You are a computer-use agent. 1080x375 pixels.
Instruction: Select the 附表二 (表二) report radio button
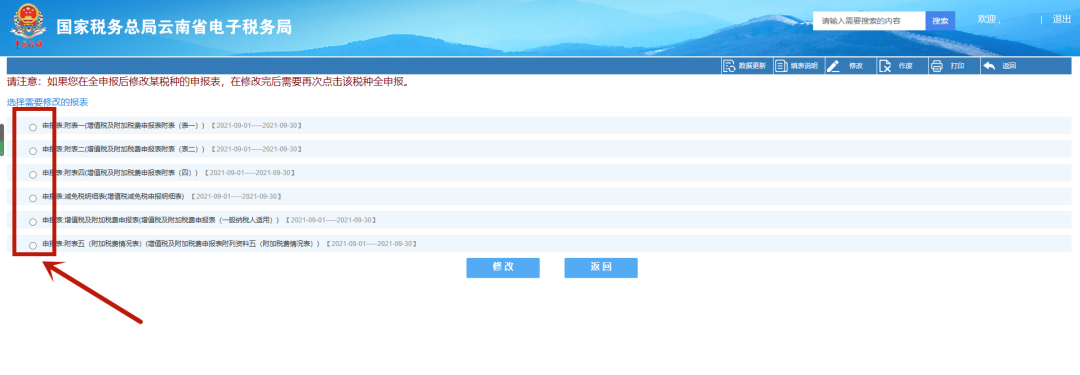[x=33, y=151]
